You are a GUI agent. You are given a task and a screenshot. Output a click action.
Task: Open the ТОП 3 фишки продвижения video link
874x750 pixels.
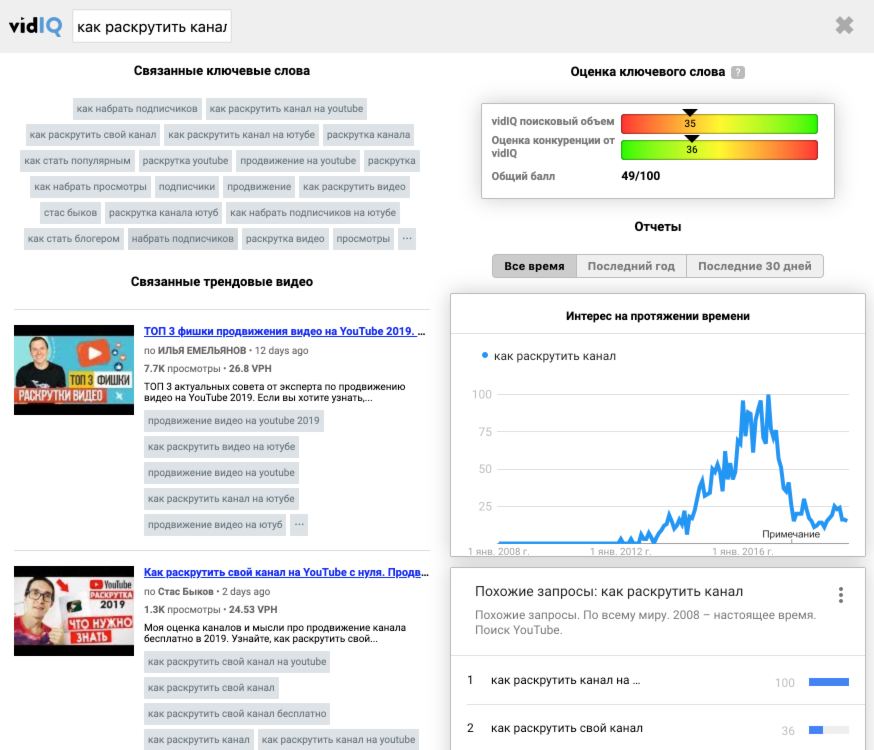pos(284,331)
